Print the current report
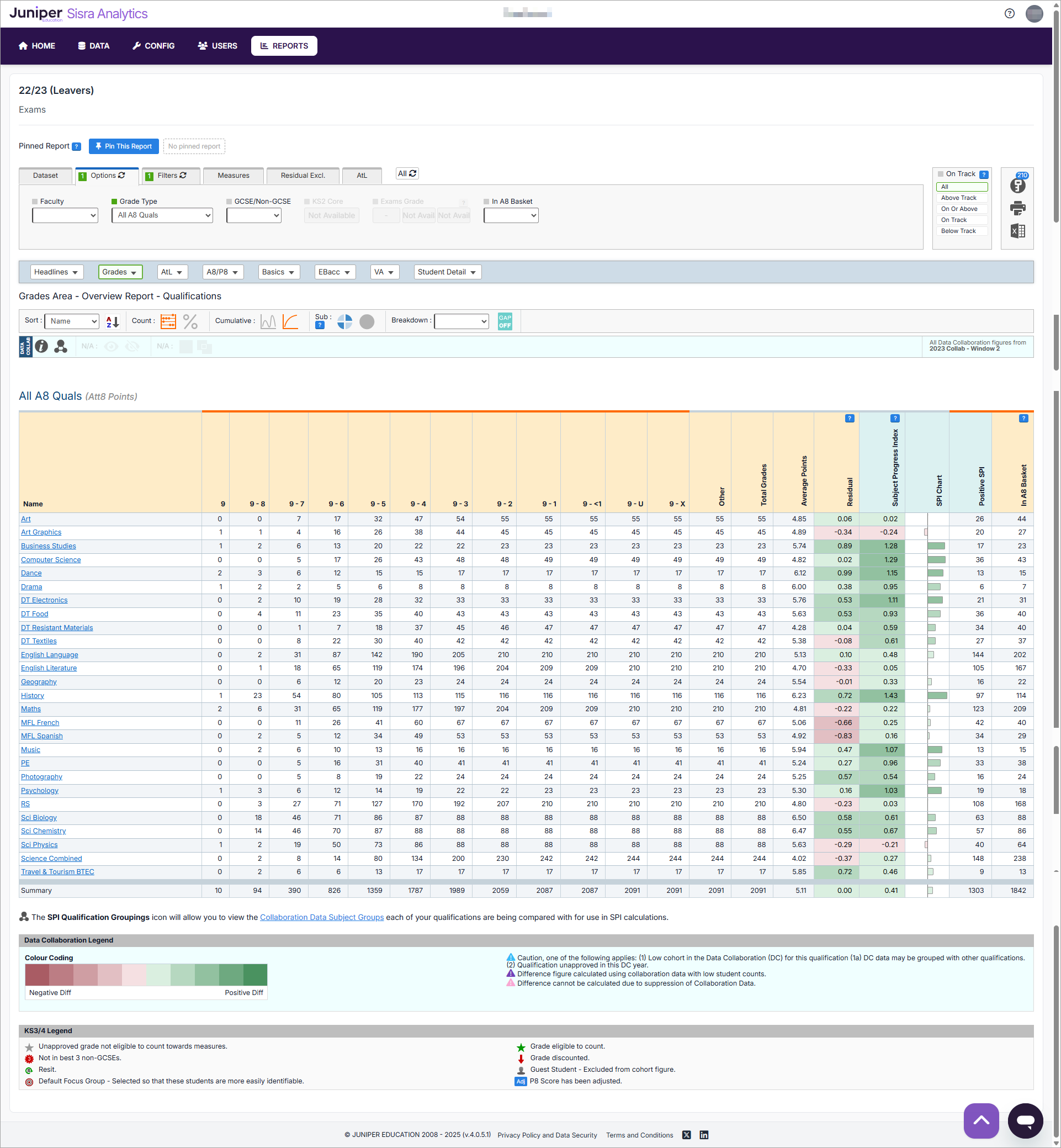 [1018, 209]
